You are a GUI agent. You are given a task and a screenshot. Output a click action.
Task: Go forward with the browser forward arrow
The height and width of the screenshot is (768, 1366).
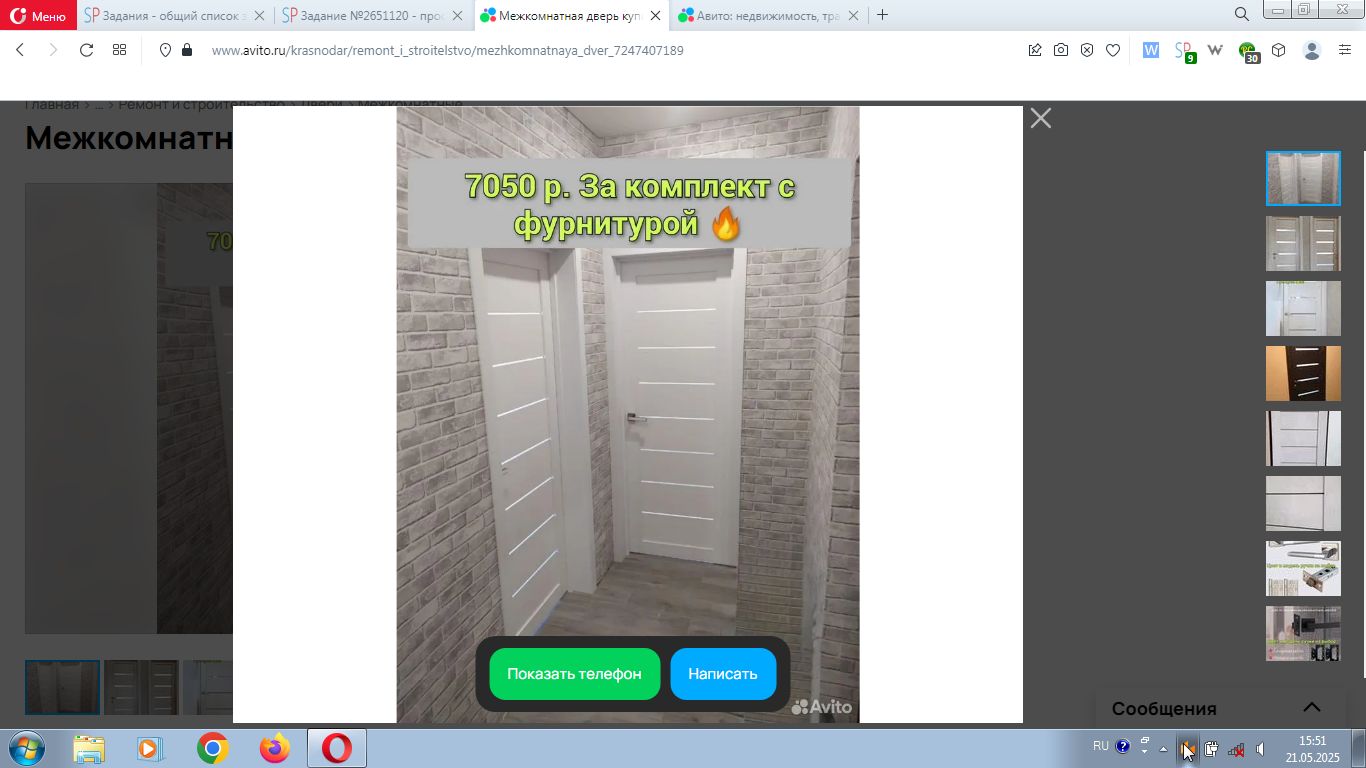point(54,50)
